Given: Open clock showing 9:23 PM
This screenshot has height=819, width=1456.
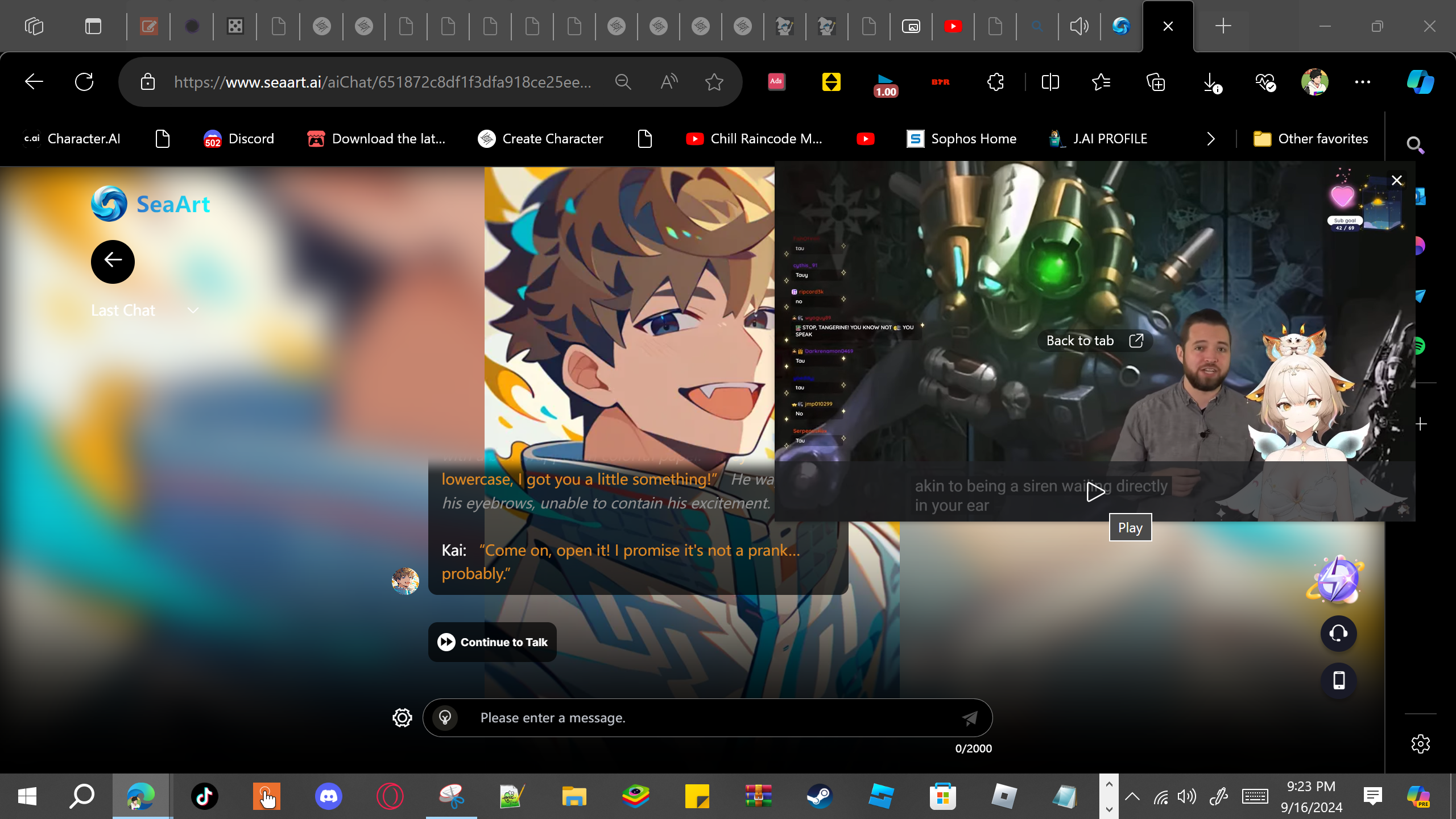Looking at the screenshot, I should click(x=1312, y=796).
